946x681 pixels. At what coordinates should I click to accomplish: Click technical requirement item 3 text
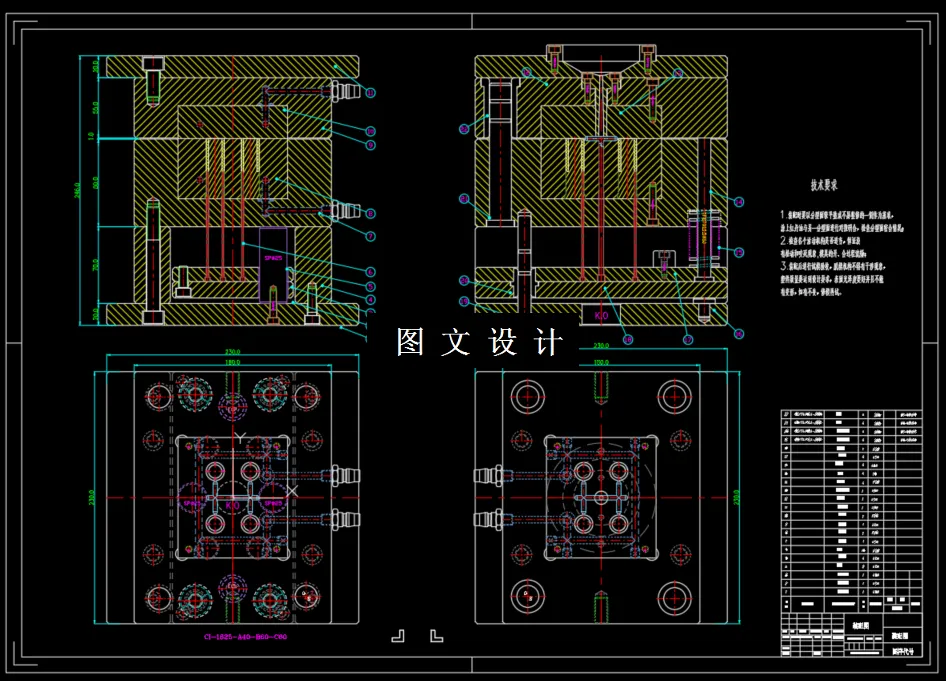point(833,278)
